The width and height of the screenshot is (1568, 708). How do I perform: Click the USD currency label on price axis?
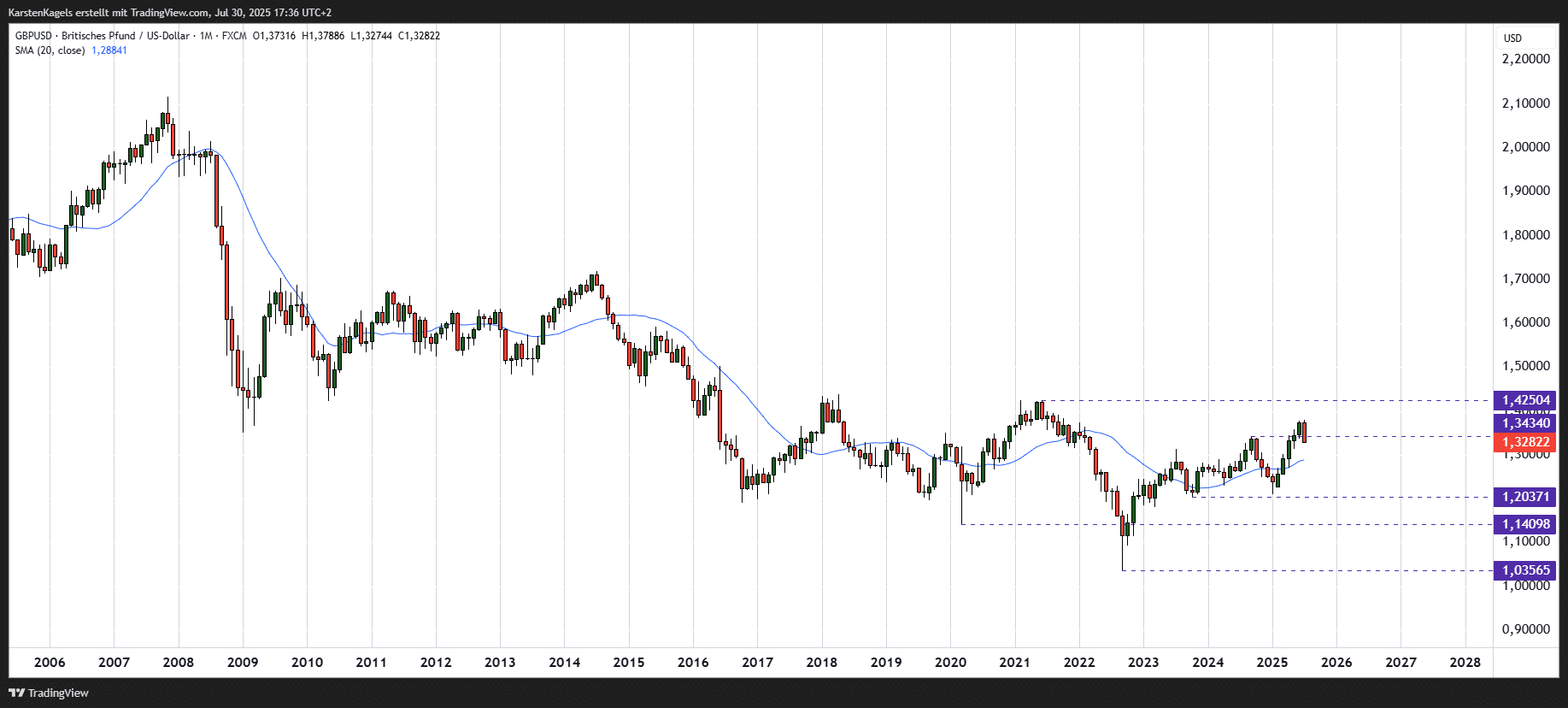pyautogui.click(x=1512, y=38)
